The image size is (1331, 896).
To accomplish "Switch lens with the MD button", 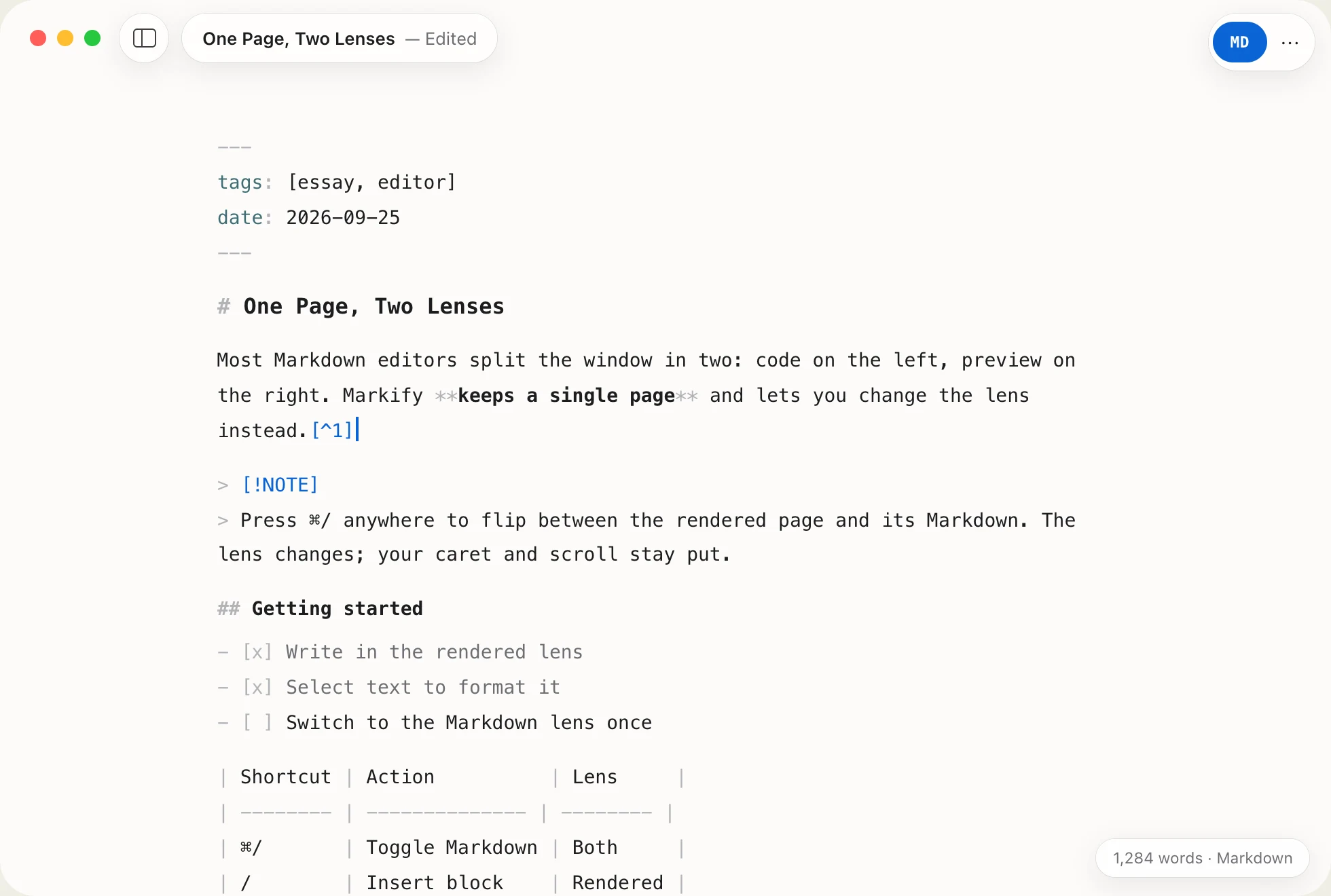I will 1239,42.
